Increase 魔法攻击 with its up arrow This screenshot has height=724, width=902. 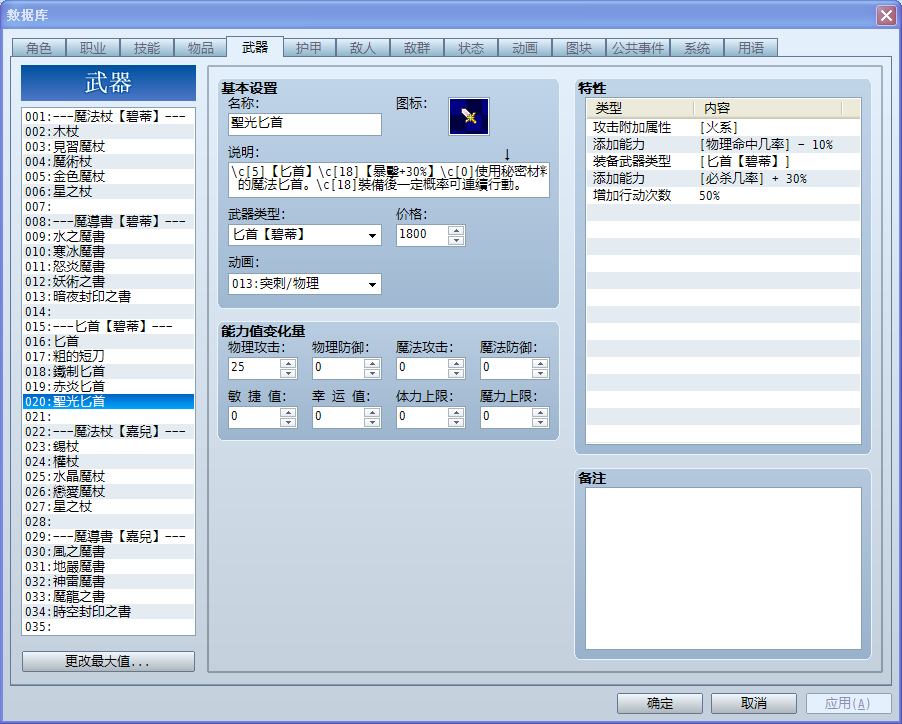coord(456,363)
